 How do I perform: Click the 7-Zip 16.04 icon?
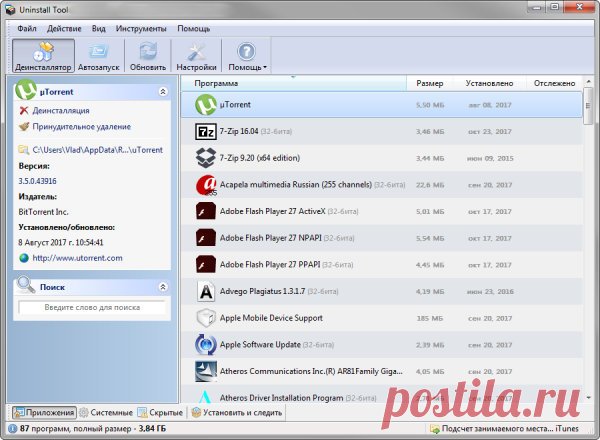[206, 132]
